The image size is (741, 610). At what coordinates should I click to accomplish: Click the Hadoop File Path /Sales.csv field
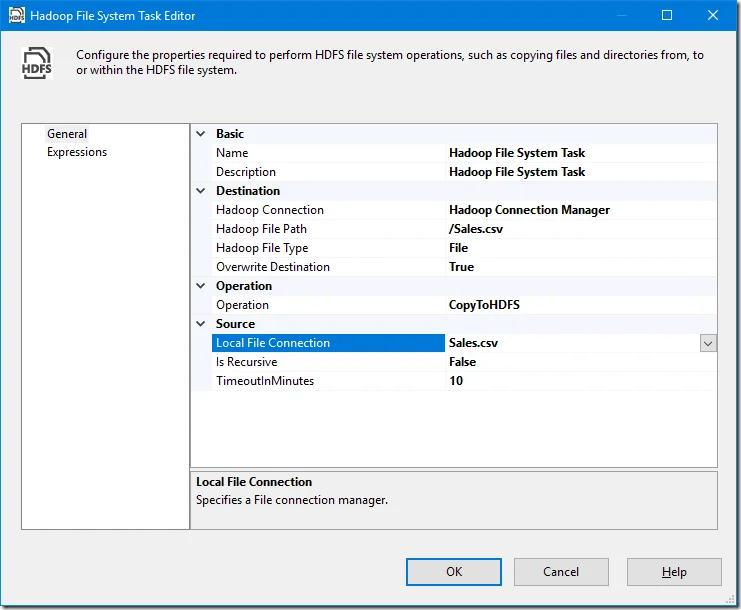(580, 229)
